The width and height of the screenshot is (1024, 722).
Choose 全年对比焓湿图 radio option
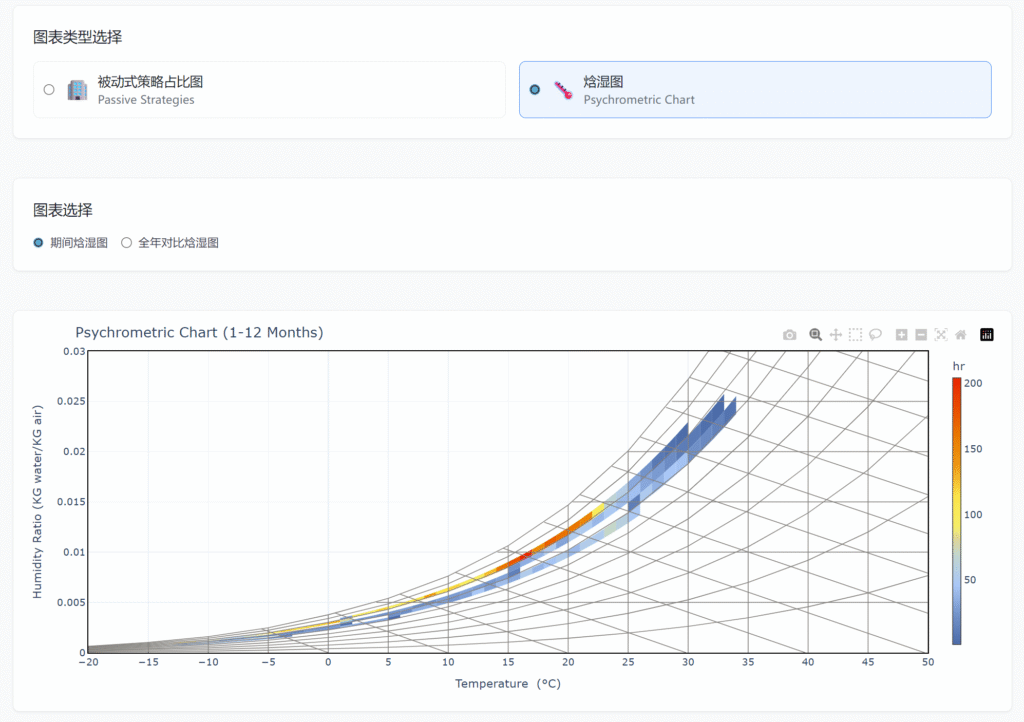(127, 243)
